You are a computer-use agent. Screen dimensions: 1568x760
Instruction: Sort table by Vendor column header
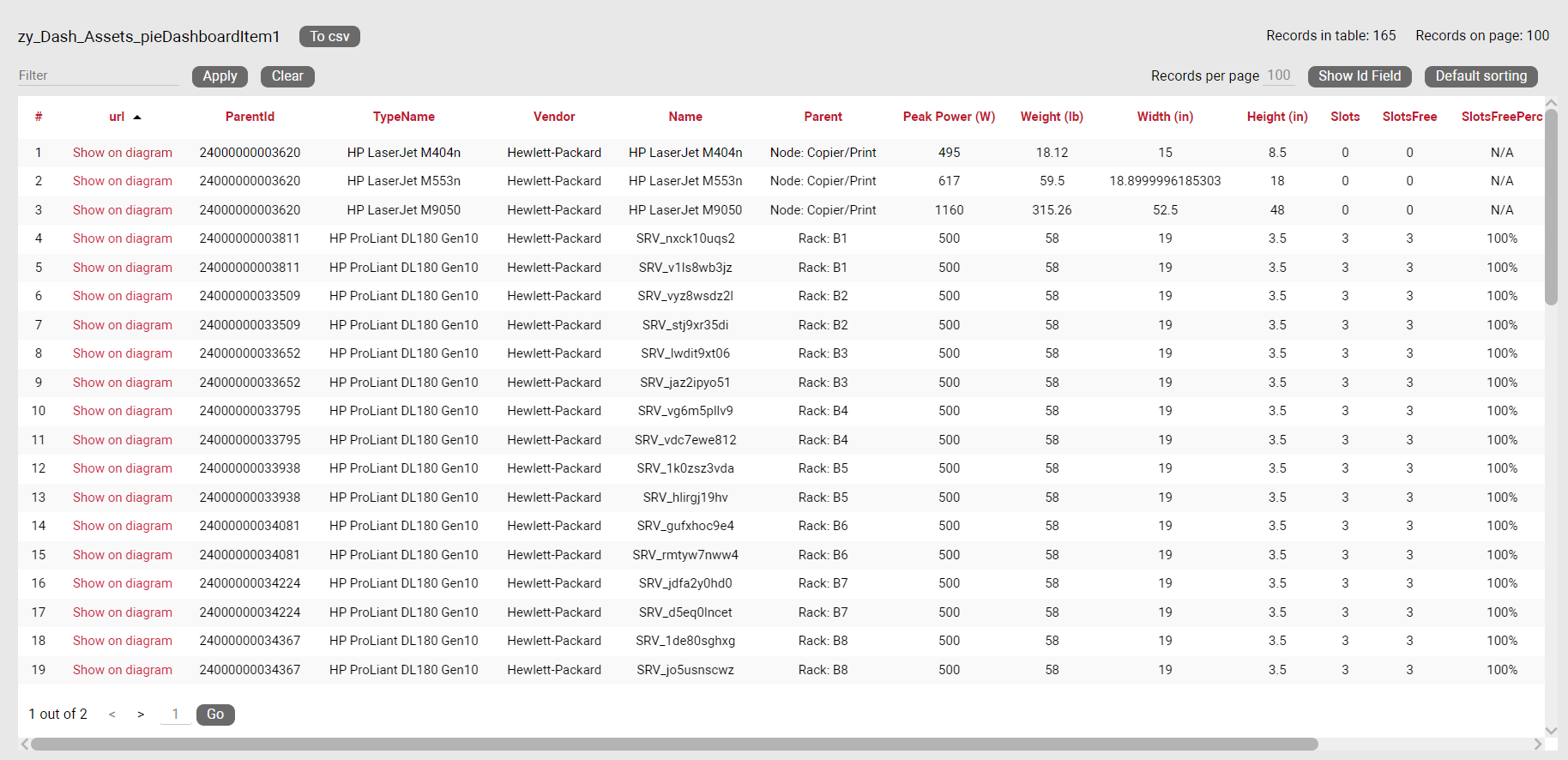point(554,117)
